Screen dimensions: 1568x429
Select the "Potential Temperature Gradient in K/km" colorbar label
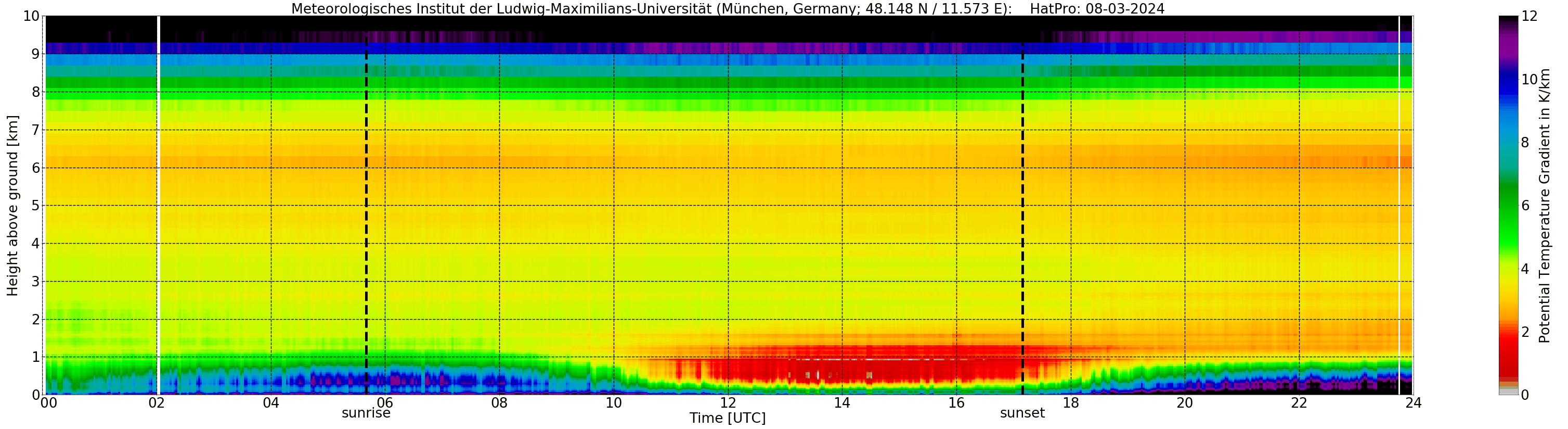click(1544, 205)
